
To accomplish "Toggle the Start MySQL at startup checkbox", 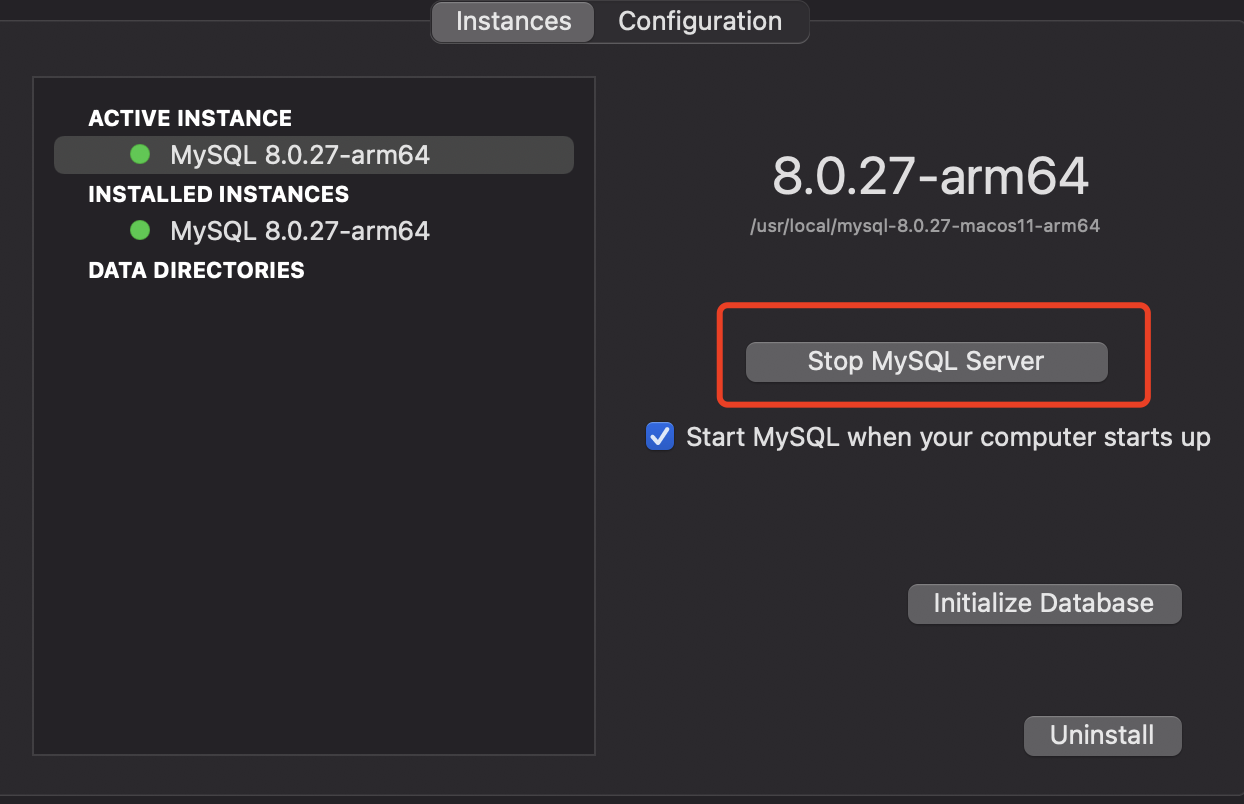I will [x=660, y=437].
